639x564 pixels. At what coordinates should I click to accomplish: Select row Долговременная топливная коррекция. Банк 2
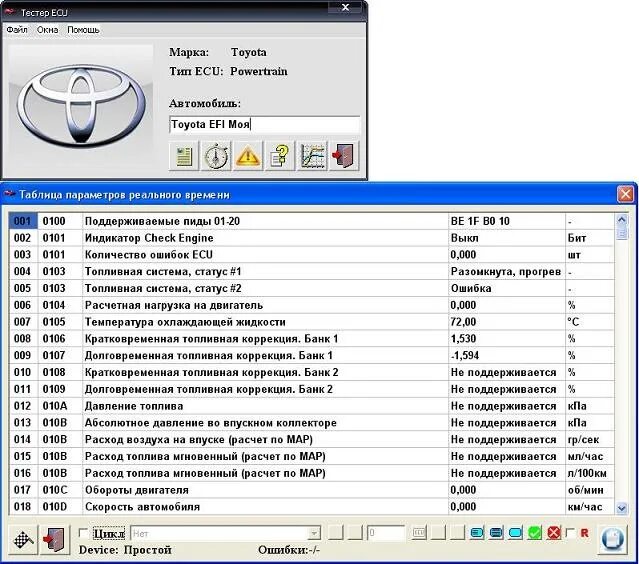point(311,389)
